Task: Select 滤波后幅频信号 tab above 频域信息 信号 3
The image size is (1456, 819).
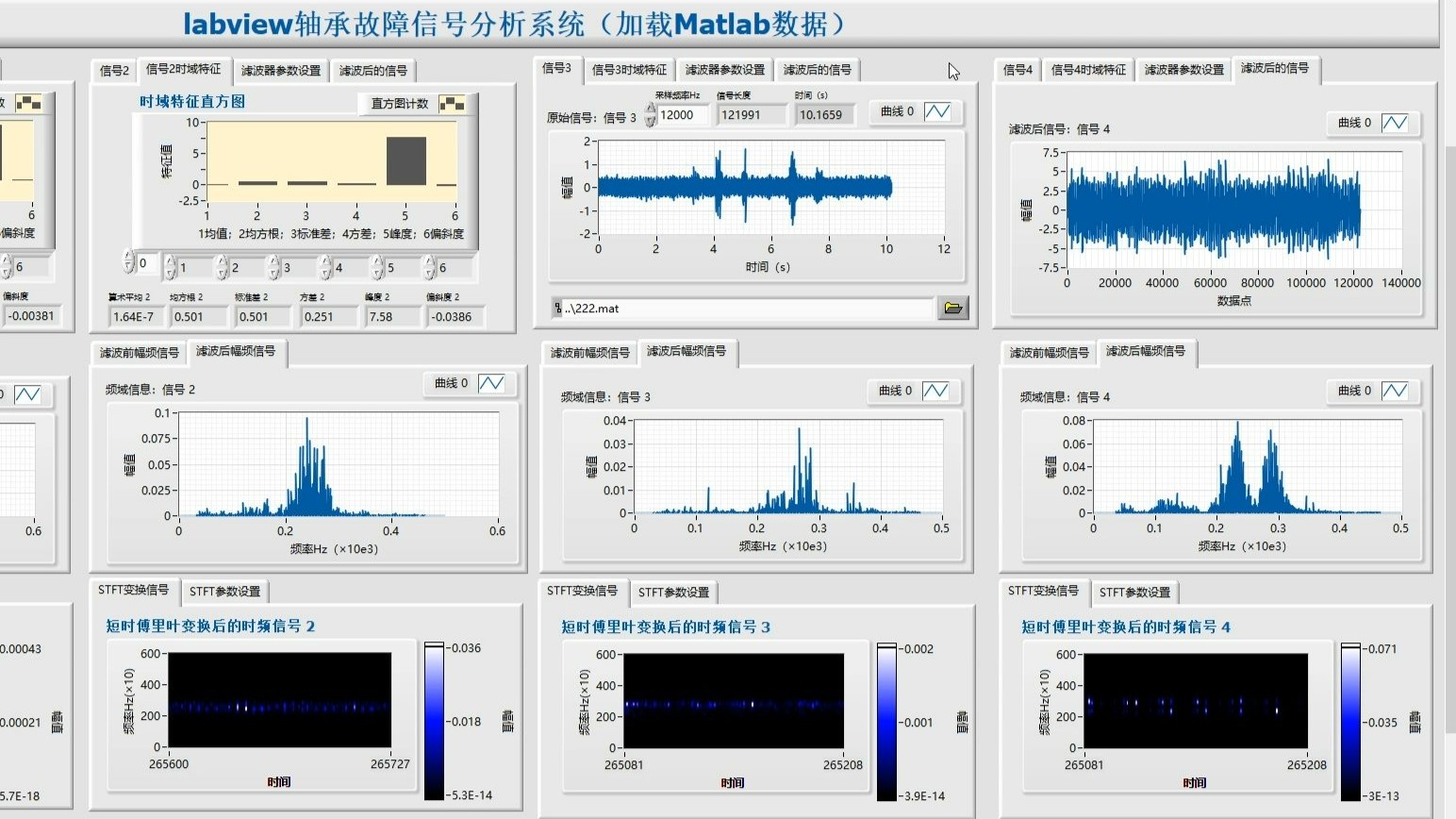Action: [687, 351]
